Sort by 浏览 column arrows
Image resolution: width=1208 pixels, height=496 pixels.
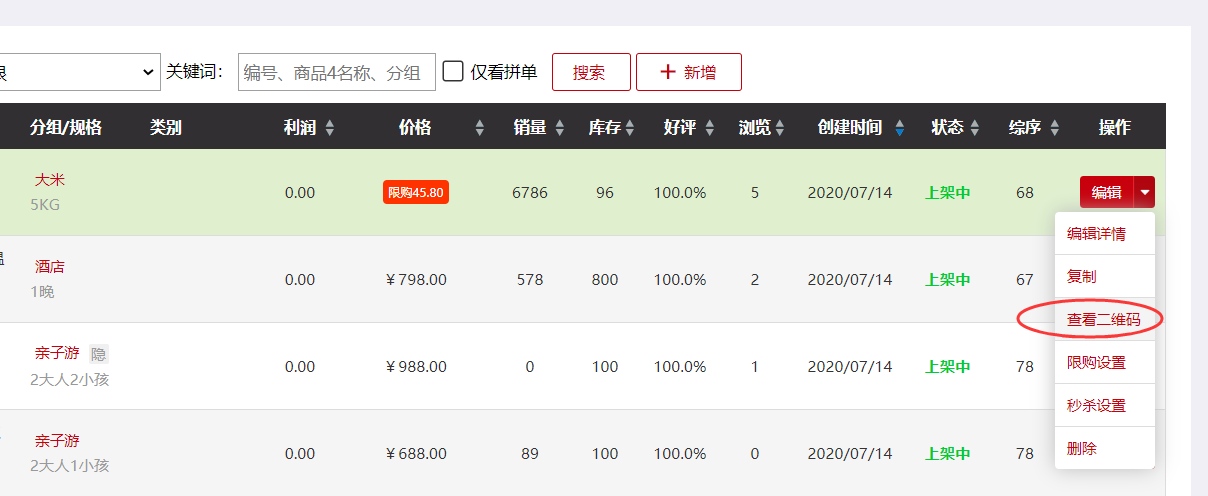click(780, 128)
